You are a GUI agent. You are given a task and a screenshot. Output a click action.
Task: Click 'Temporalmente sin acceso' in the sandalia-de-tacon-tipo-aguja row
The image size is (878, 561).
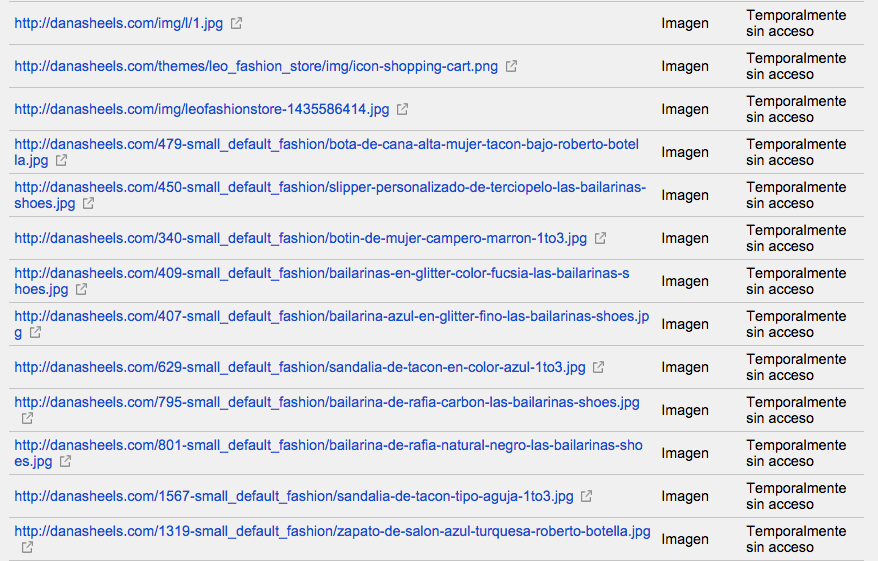tap(796, 496)
